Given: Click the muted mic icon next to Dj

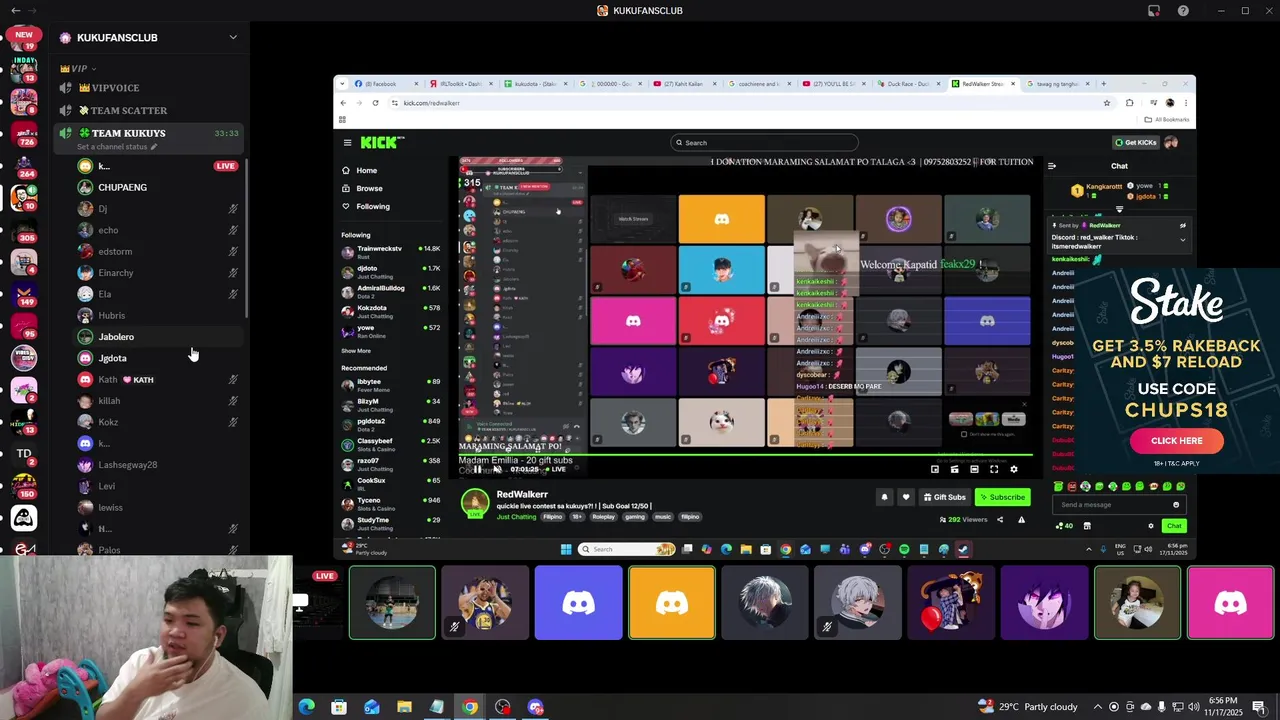Looking at the screenshot, I should coord(233,209).
